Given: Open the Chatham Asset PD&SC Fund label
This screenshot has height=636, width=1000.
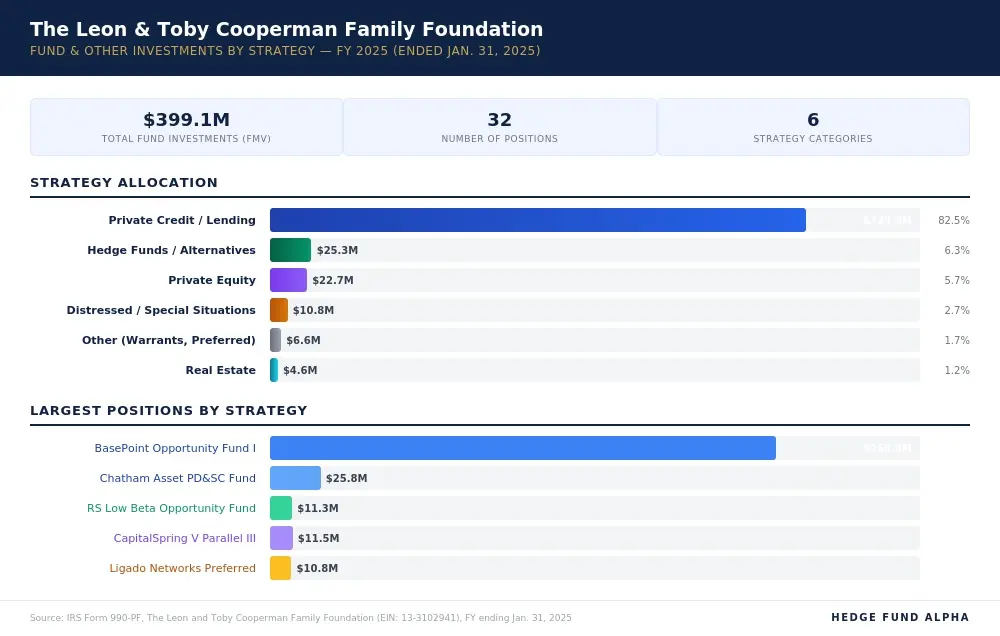Looking at the screenshot, I should click(177, 478).
